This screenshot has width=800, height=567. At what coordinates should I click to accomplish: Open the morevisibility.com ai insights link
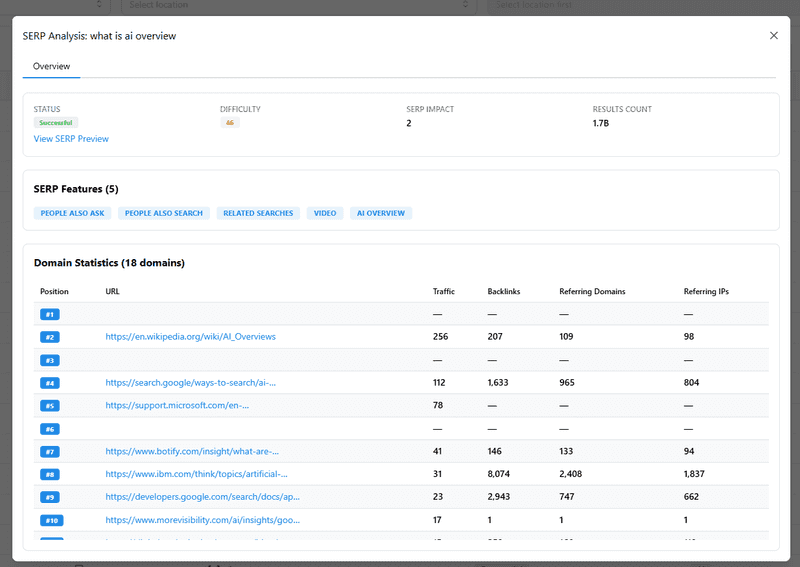(x=203, y=520)
